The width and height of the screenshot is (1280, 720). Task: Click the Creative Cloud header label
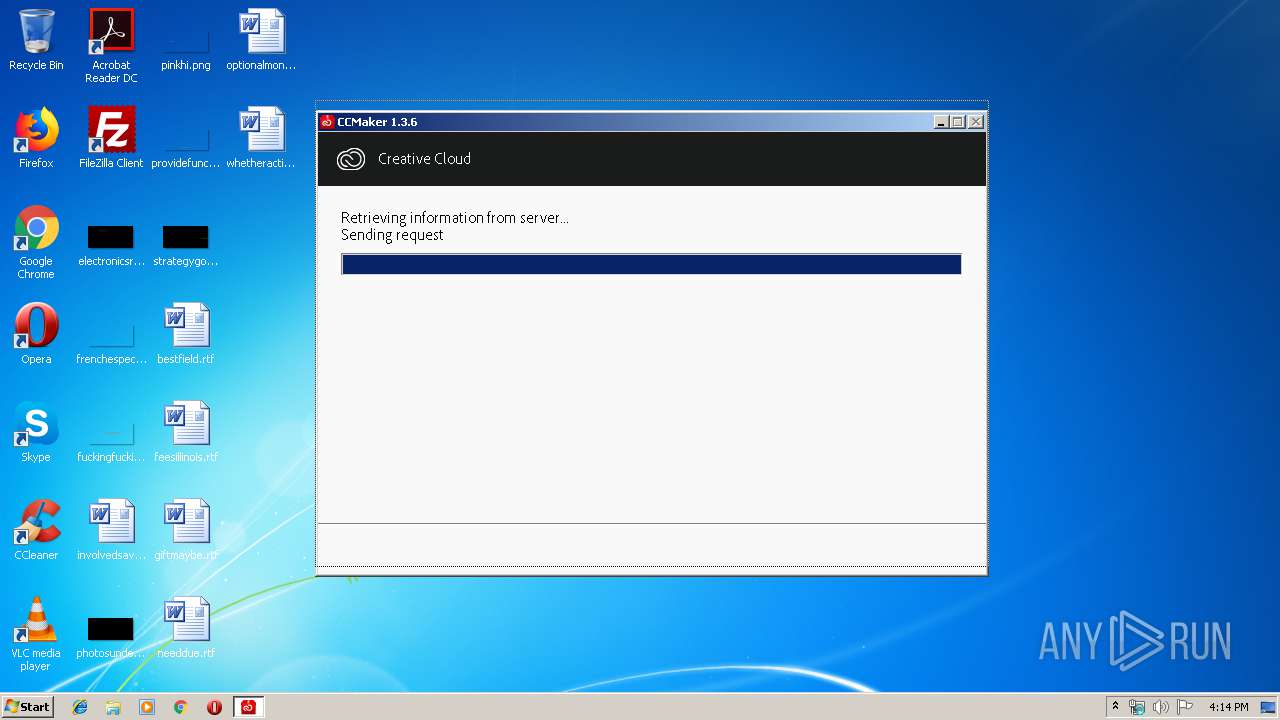tap(424, 159)
